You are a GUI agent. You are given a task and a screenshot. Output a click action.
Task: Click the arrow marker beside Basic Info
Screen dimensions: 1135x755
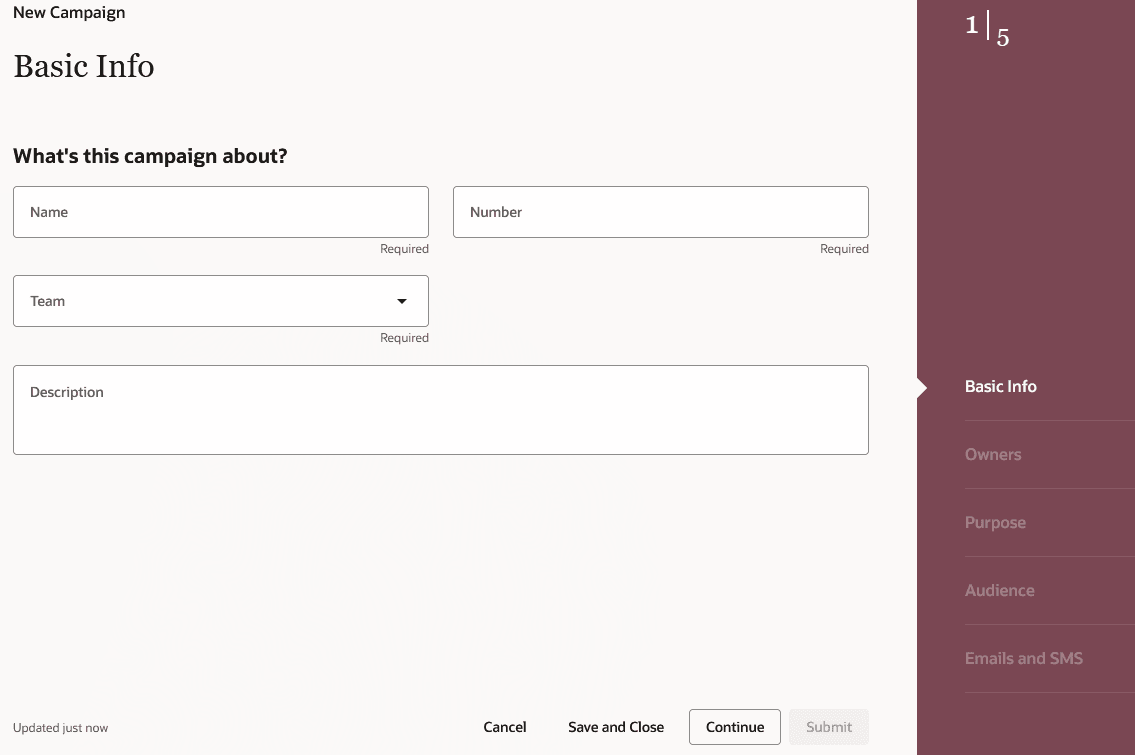(922, 386)
